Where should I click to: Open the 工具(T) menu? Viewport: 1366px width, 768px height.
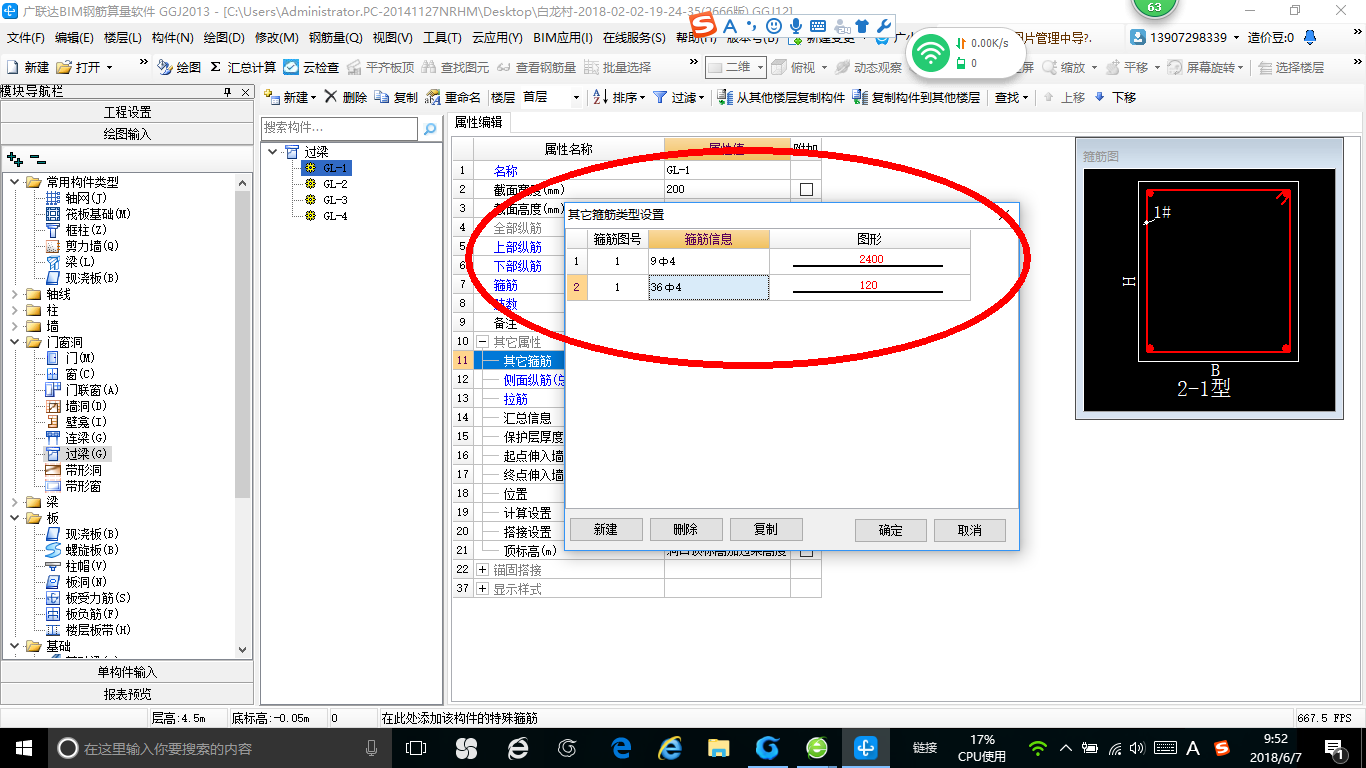click(442, 37)
